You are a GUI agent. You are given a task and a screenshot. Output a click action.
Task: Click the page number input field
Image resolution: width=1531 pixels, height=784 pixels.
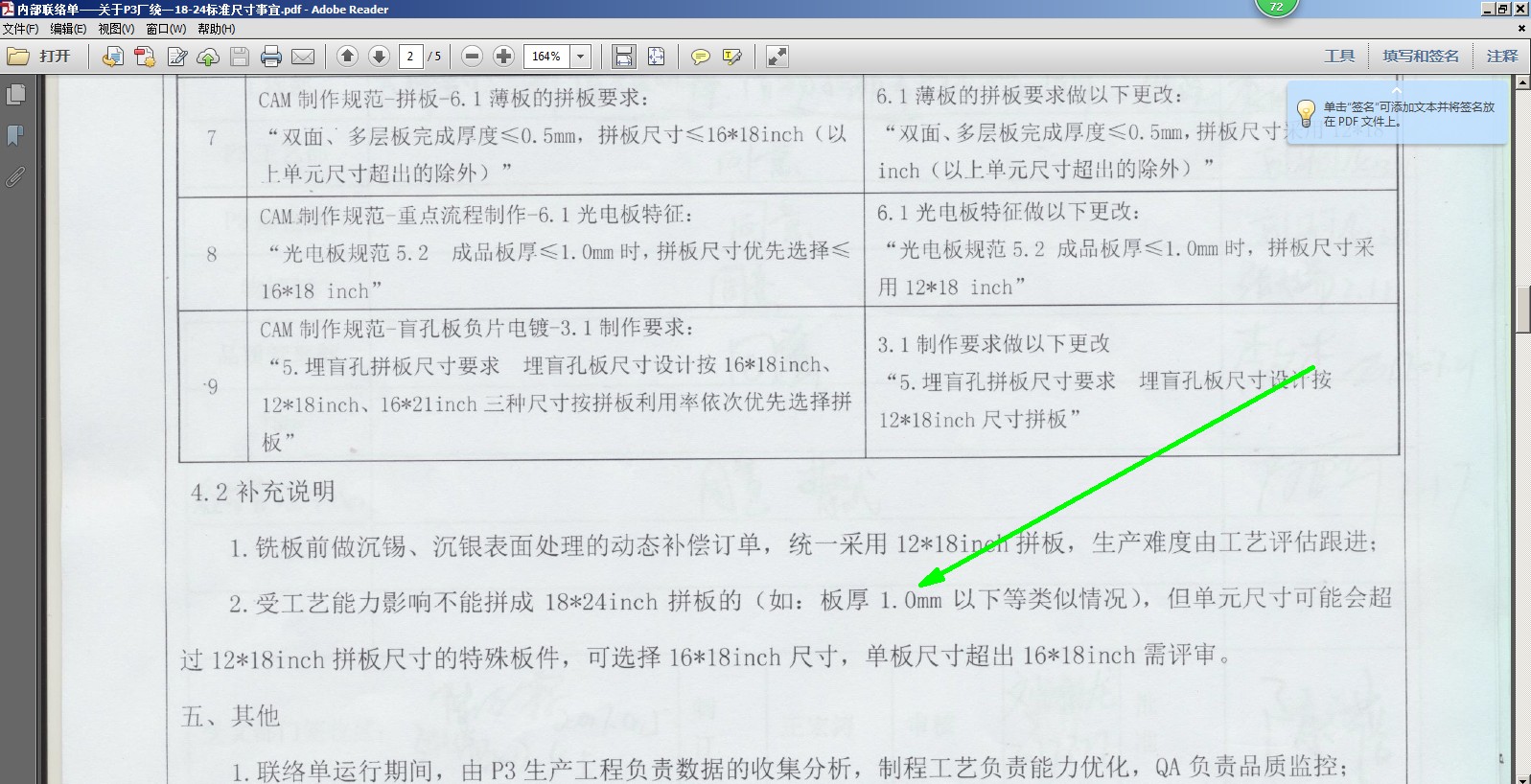point(410,57)
